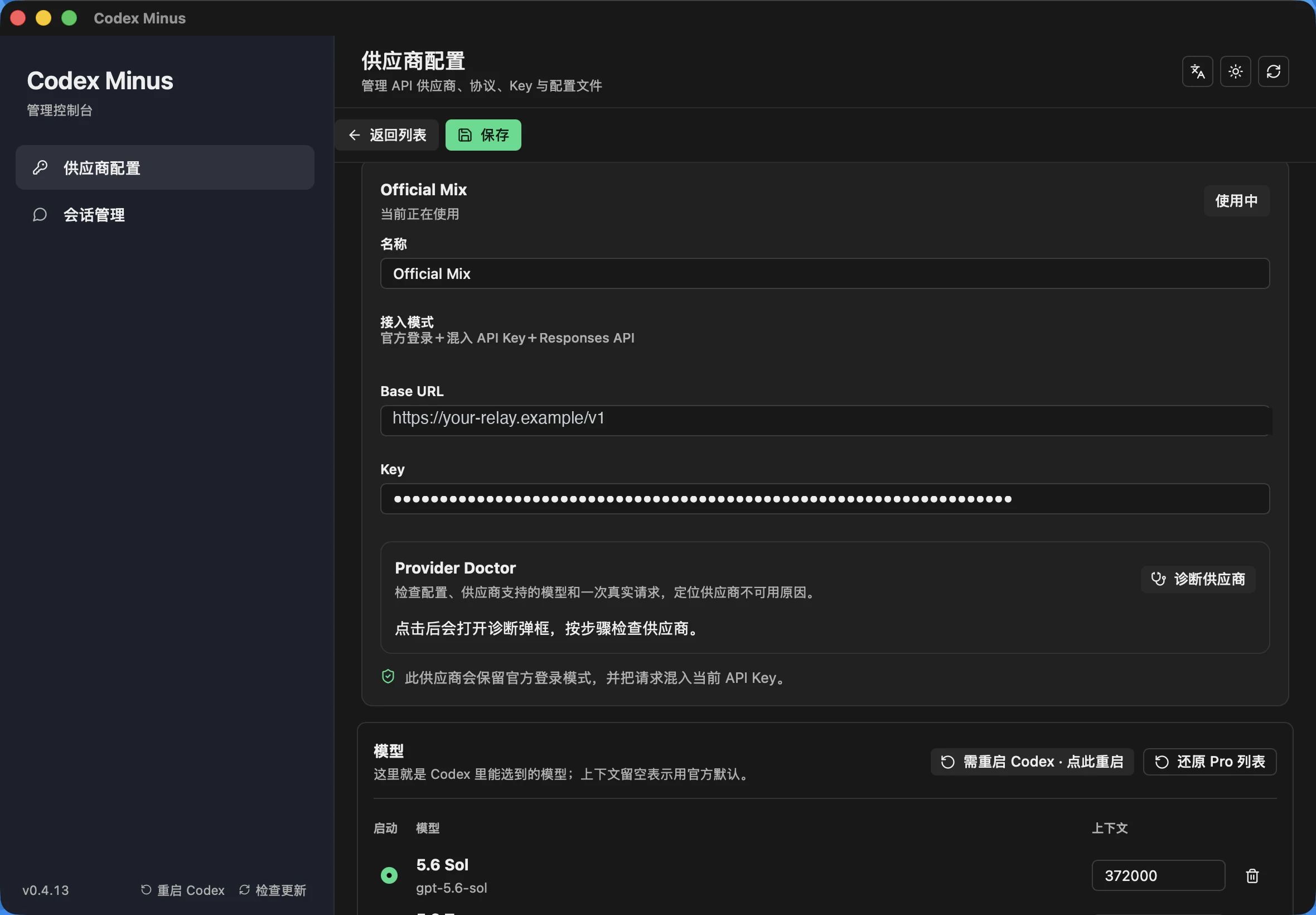The width and height of the screenshot is (1316, 915).
Task: Click the key icon beside 供应商配置
Action: click(x=40, y=167)
